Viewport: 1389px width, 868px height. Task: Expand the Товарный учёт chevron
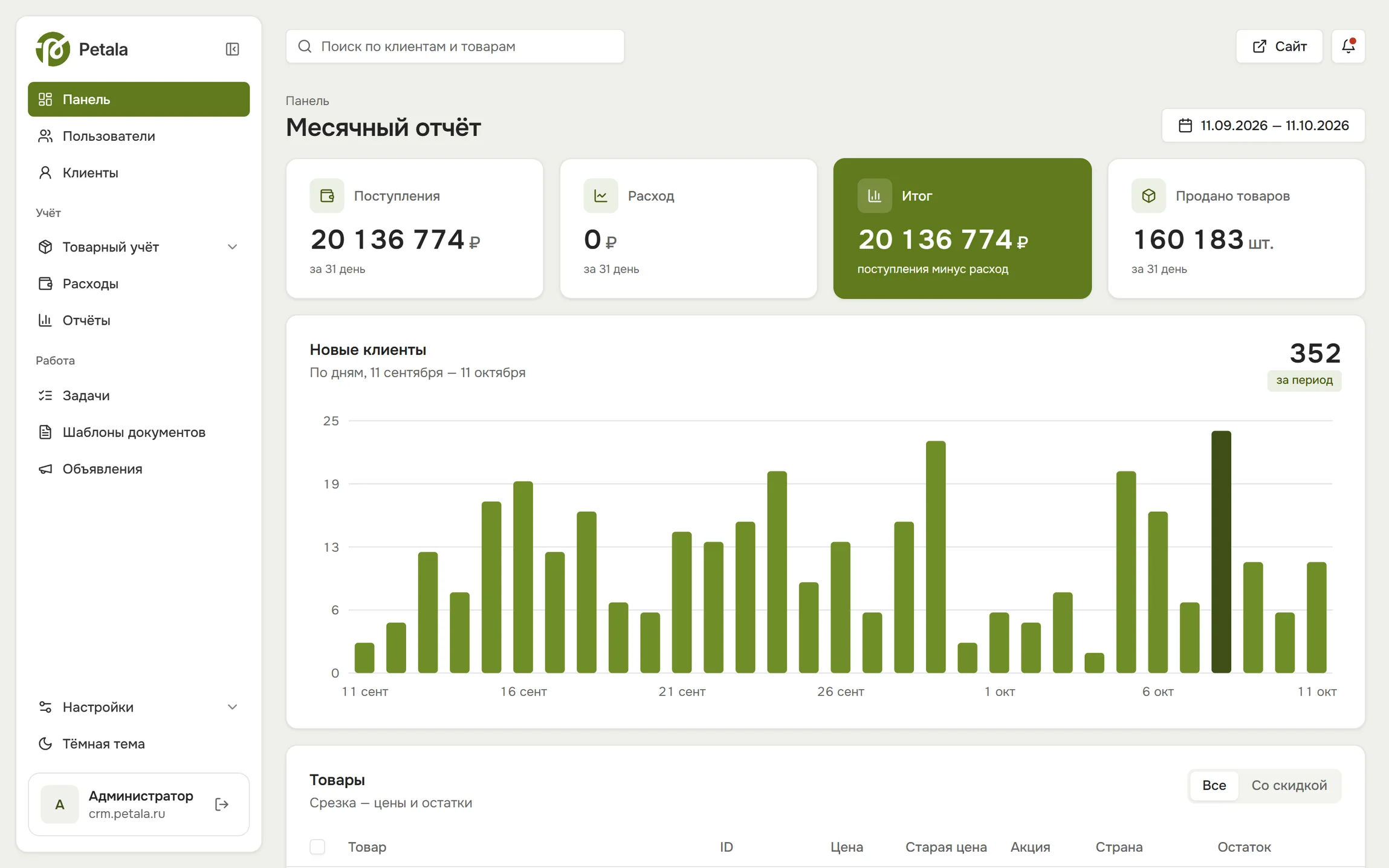(x=232, y=247)
